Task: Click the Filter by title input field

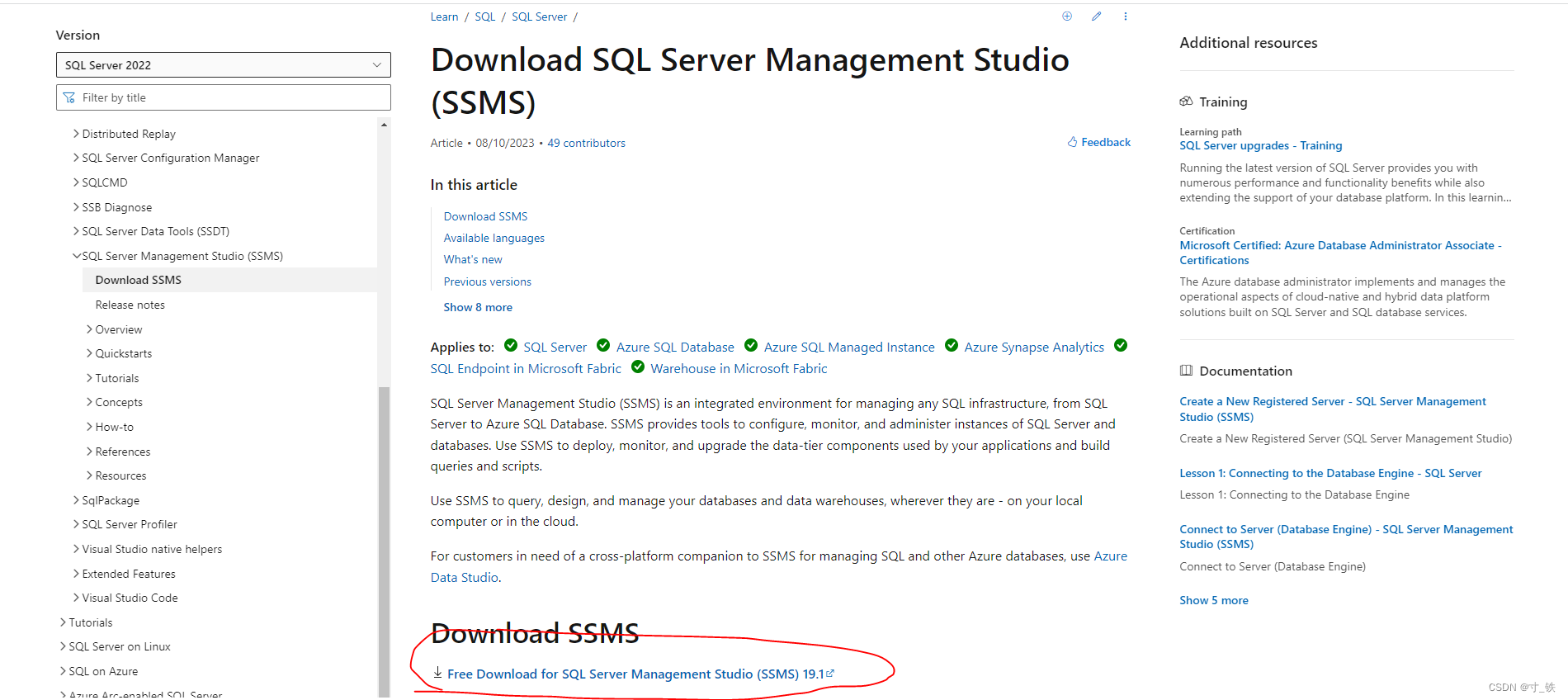Action: coord(224,97)
